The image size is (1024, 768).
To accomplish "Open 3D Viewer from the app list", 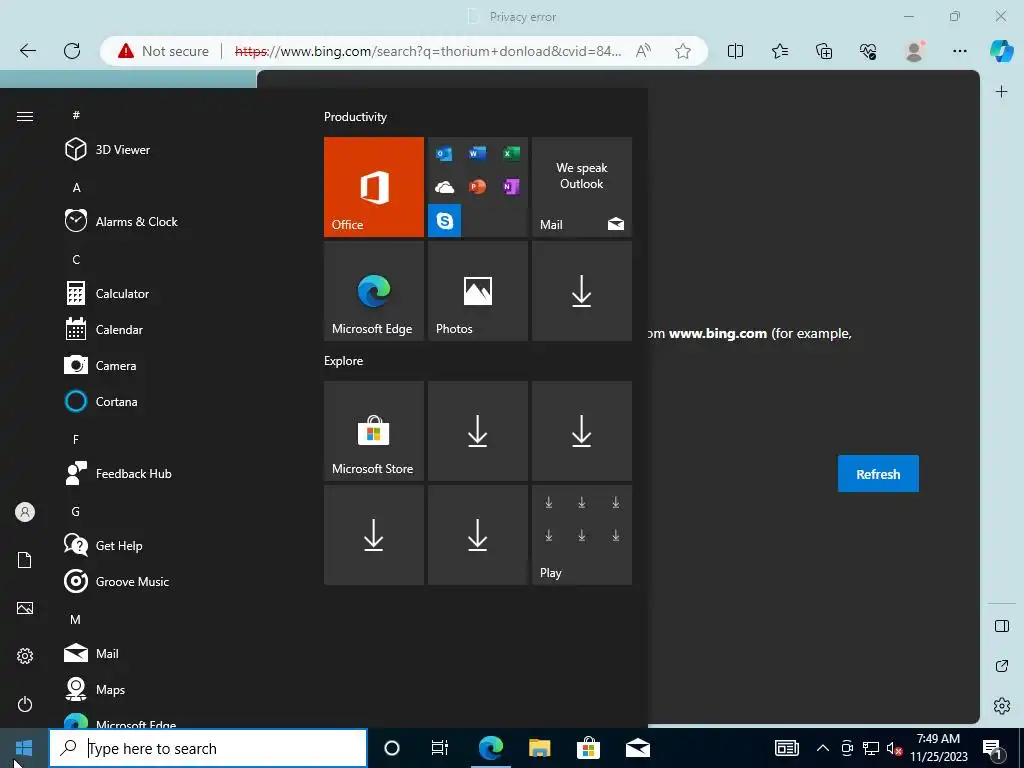I will [108, 150].
